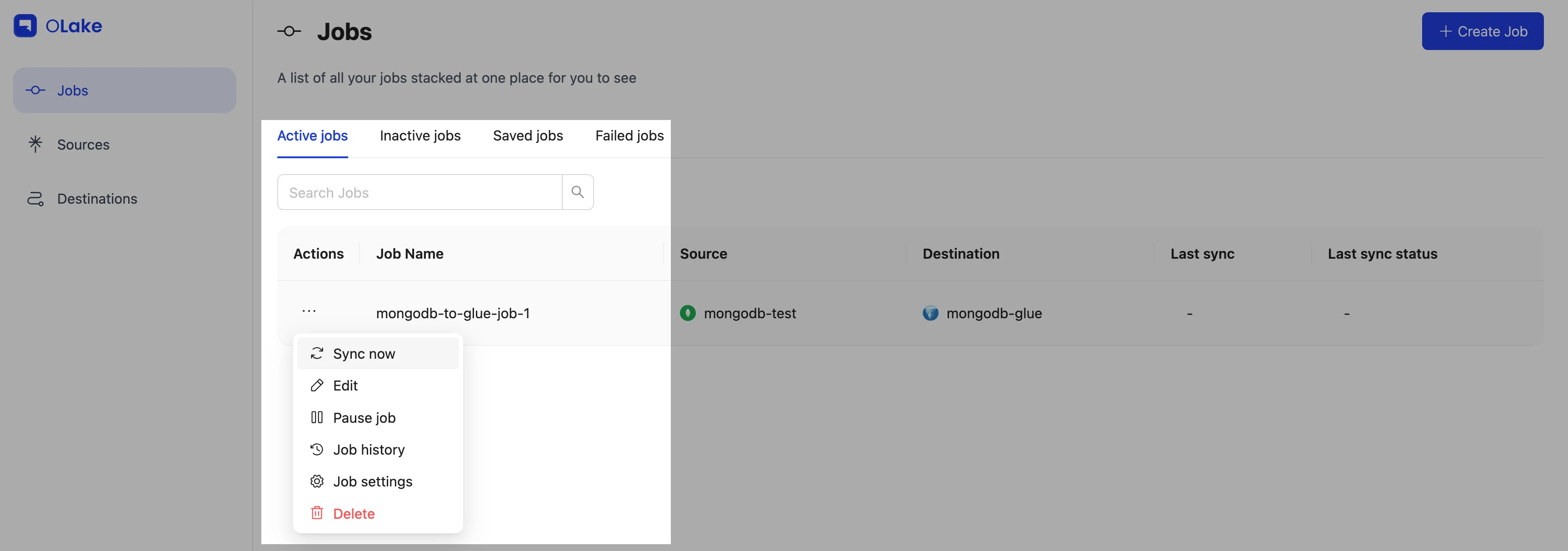The height and width of the screenshot is (551, 1568).
Task: Click in the Search Jobs field
Action: pos(419,192)
